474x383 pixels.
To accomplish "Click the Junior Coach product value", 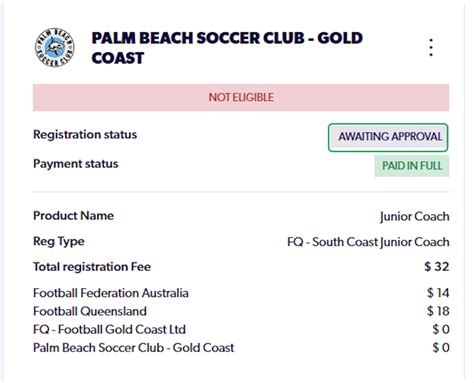I will [x=414, y=216].
